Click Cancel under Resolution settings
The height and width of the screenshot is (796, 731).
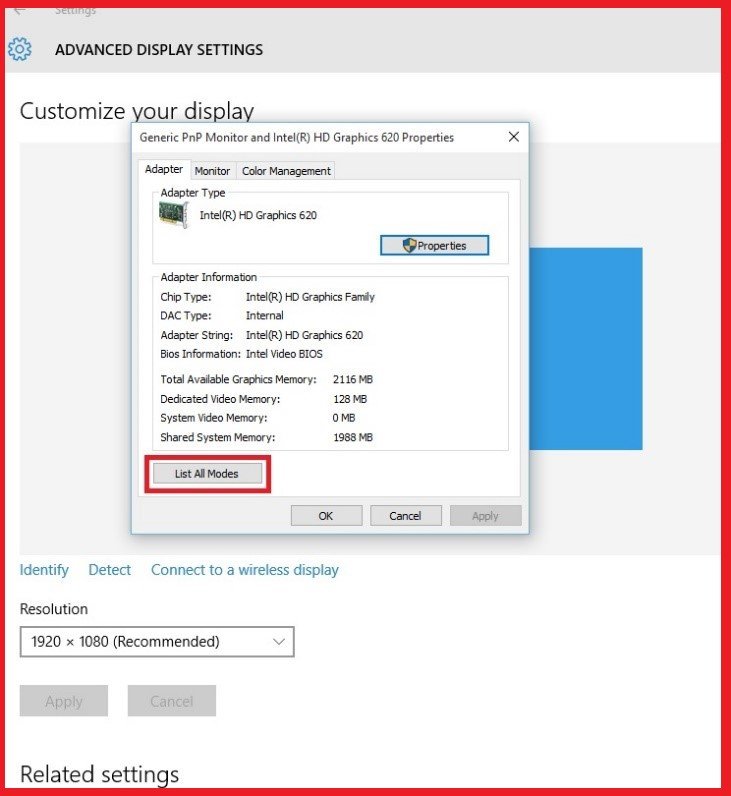tap(172, 701)
